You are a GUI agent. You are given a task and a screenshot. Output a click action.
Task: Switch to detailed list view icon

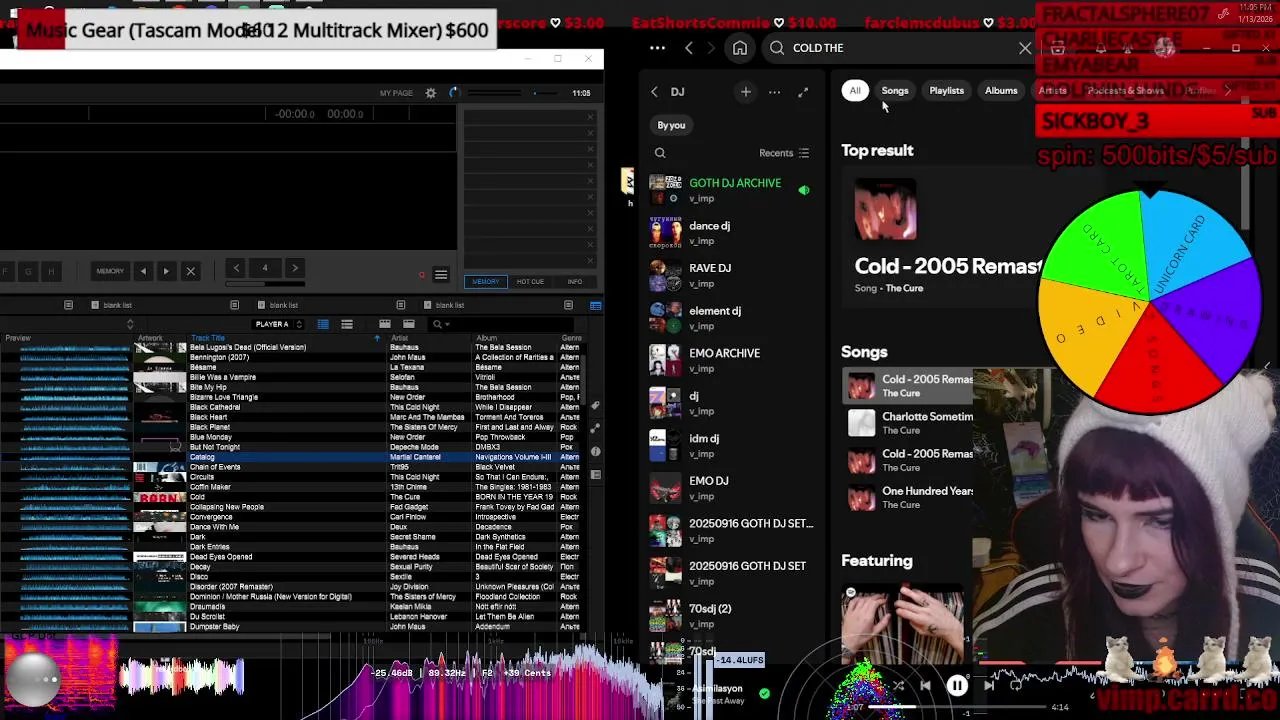coord(323,324)
